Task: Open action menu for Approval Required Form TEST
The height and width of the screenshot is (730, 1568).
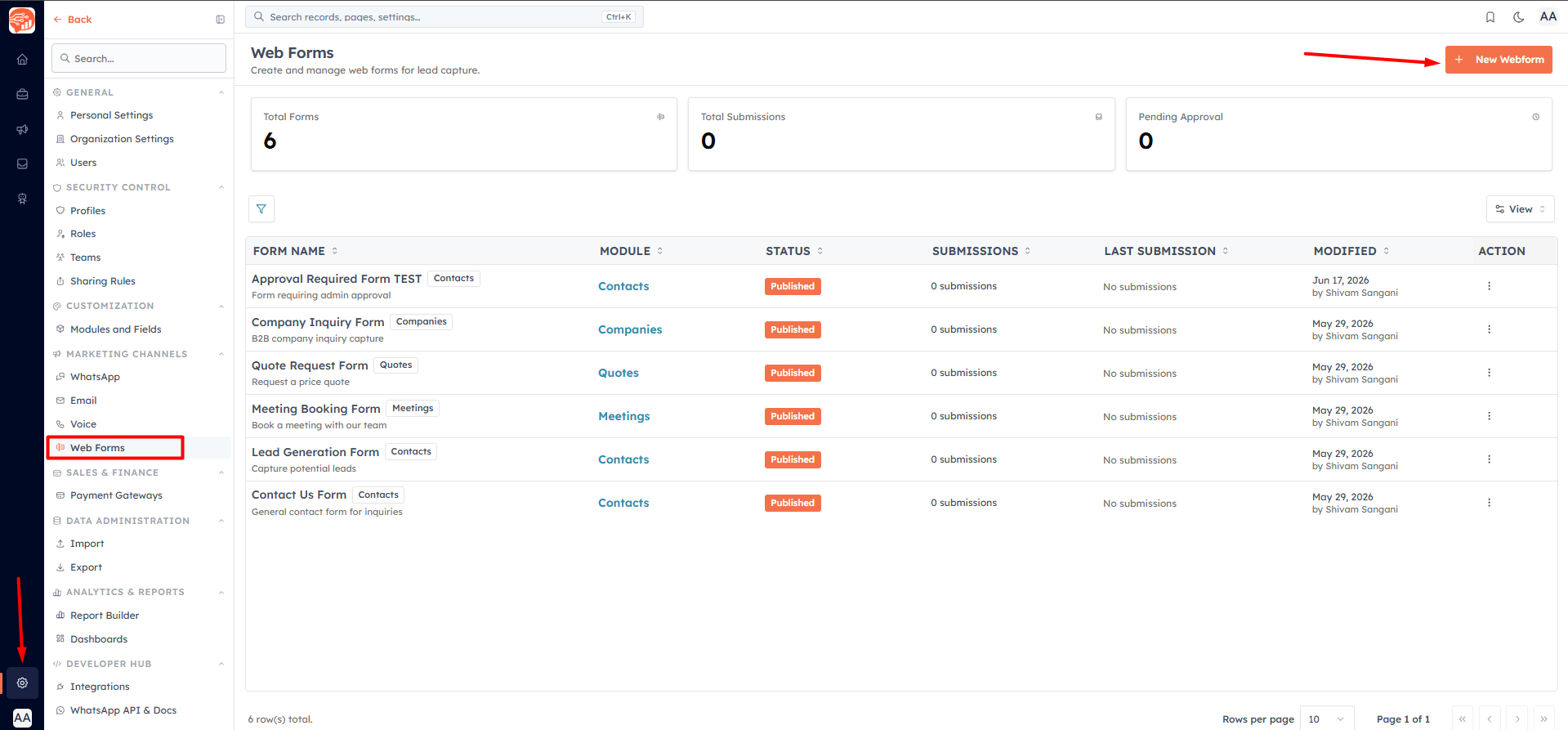Action: pyautogui.click(x=1489, y=286)
